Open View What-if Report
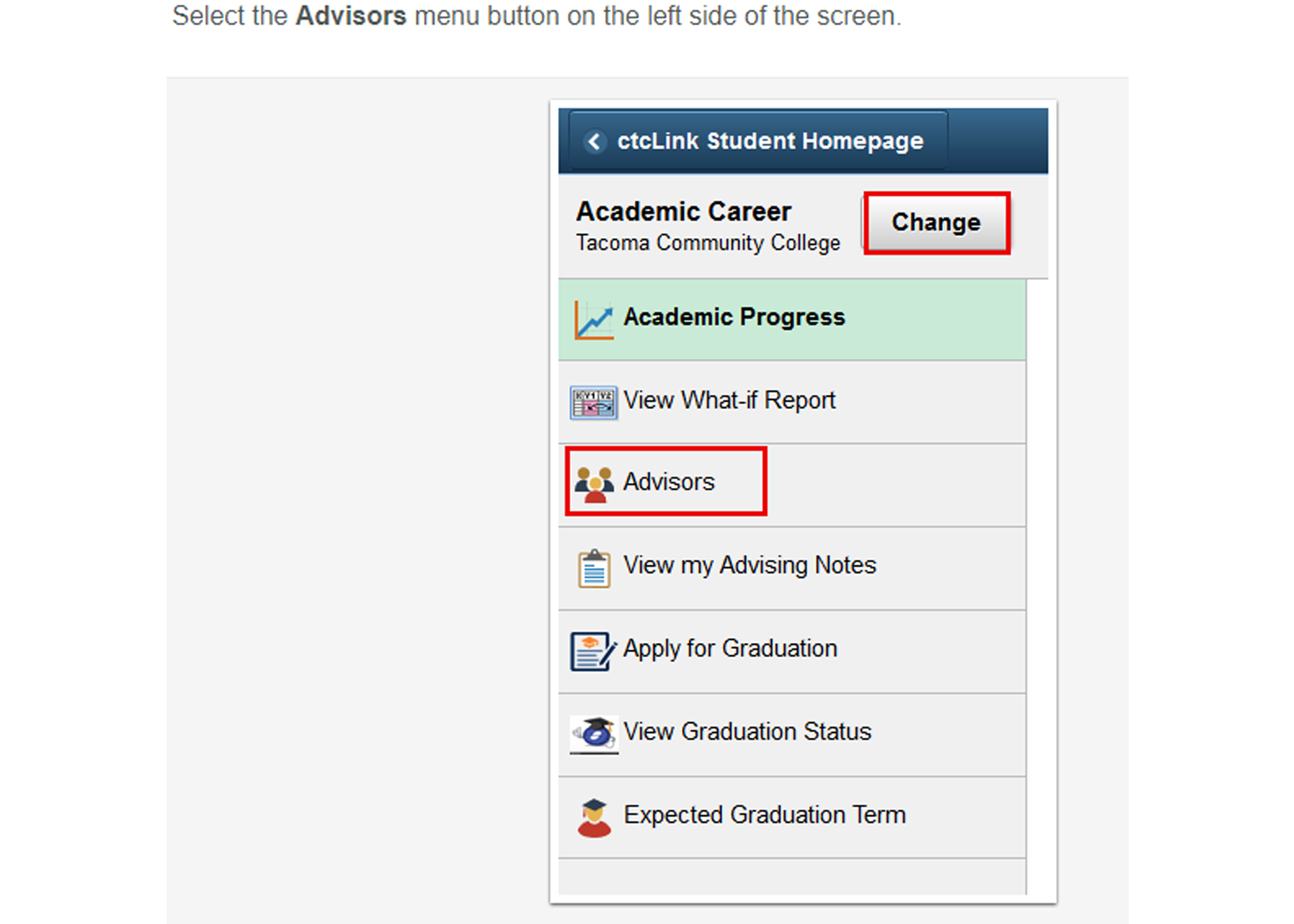This screenshot has width=1294, height=924. coord(792,402)
